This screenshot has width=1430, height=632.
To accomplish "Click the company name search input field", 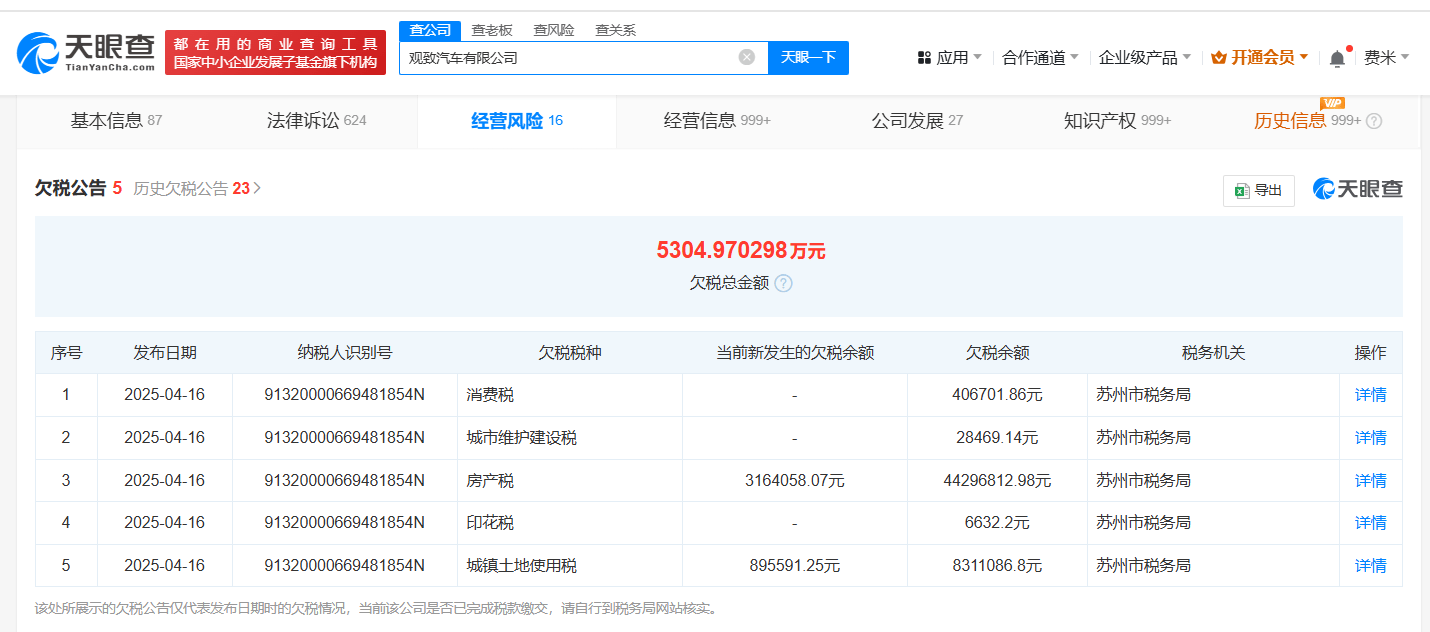I will (x=570, y=57).
